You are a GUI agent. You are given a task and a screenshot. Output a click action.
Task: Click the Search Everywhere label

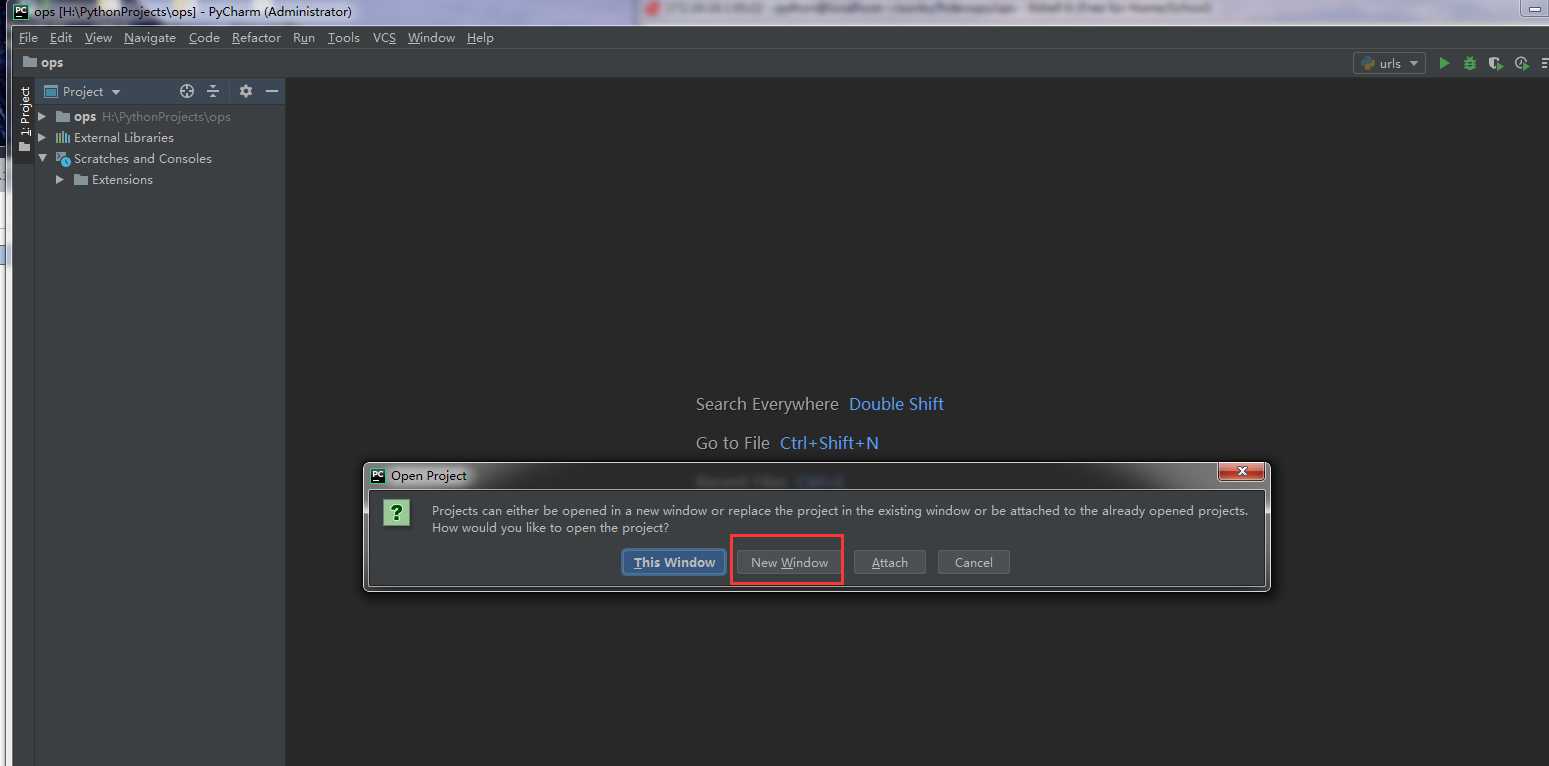pyautogui.click(x=767, y=404)
